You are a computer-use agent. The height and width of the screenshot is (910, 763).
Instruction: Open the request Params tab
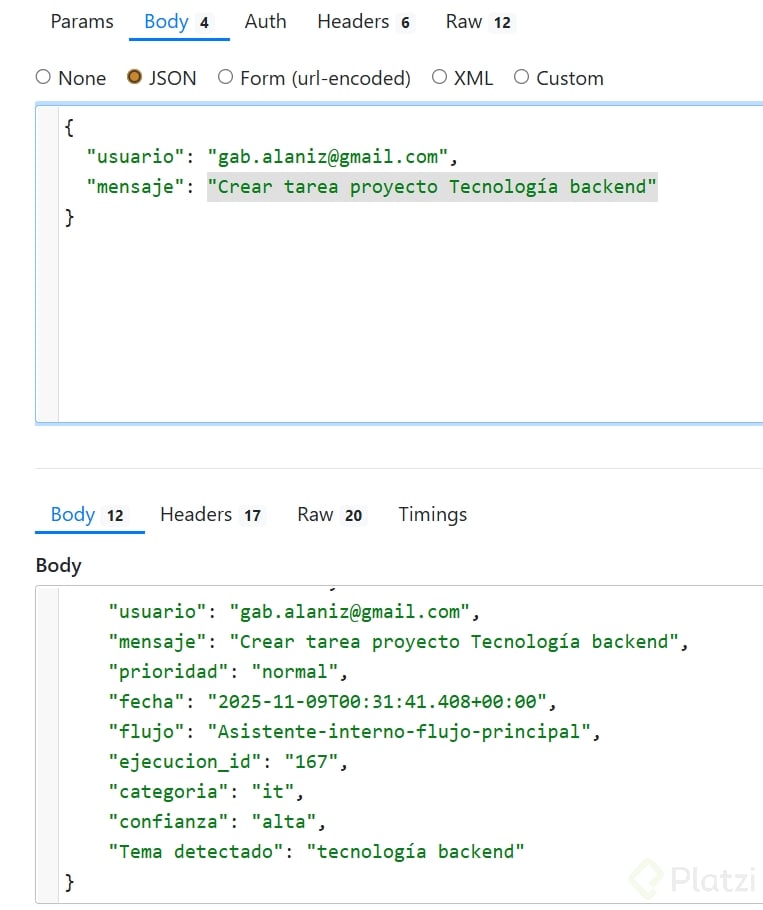[82, 22]
